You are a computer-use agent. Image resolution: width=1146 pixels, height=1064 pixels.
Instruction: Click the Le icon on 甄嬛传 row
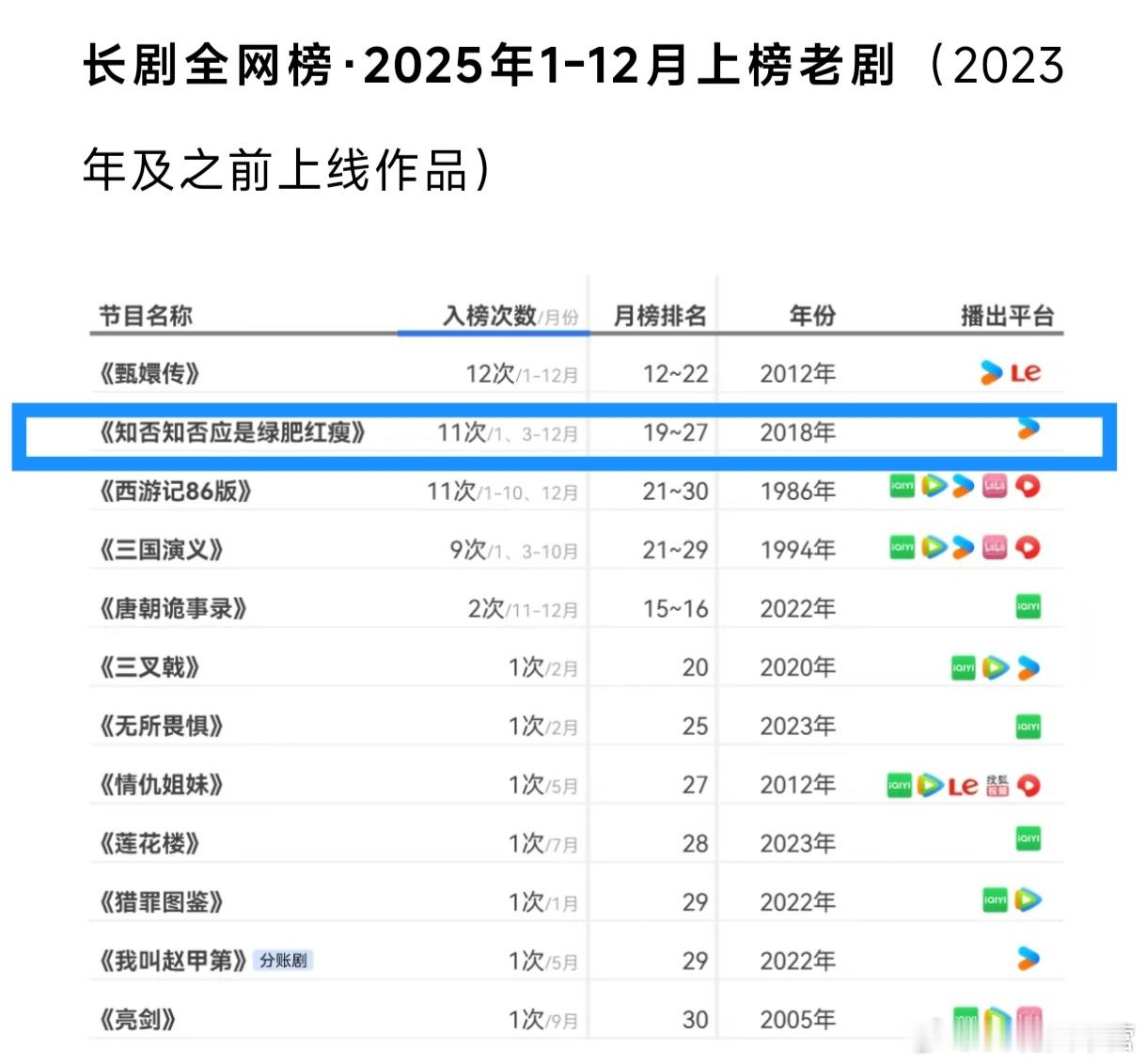tap(1026, 371)
